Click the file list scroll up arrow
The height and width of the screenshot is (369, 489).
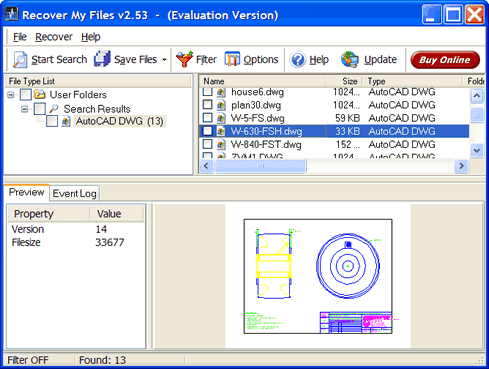tap(477, 96)
